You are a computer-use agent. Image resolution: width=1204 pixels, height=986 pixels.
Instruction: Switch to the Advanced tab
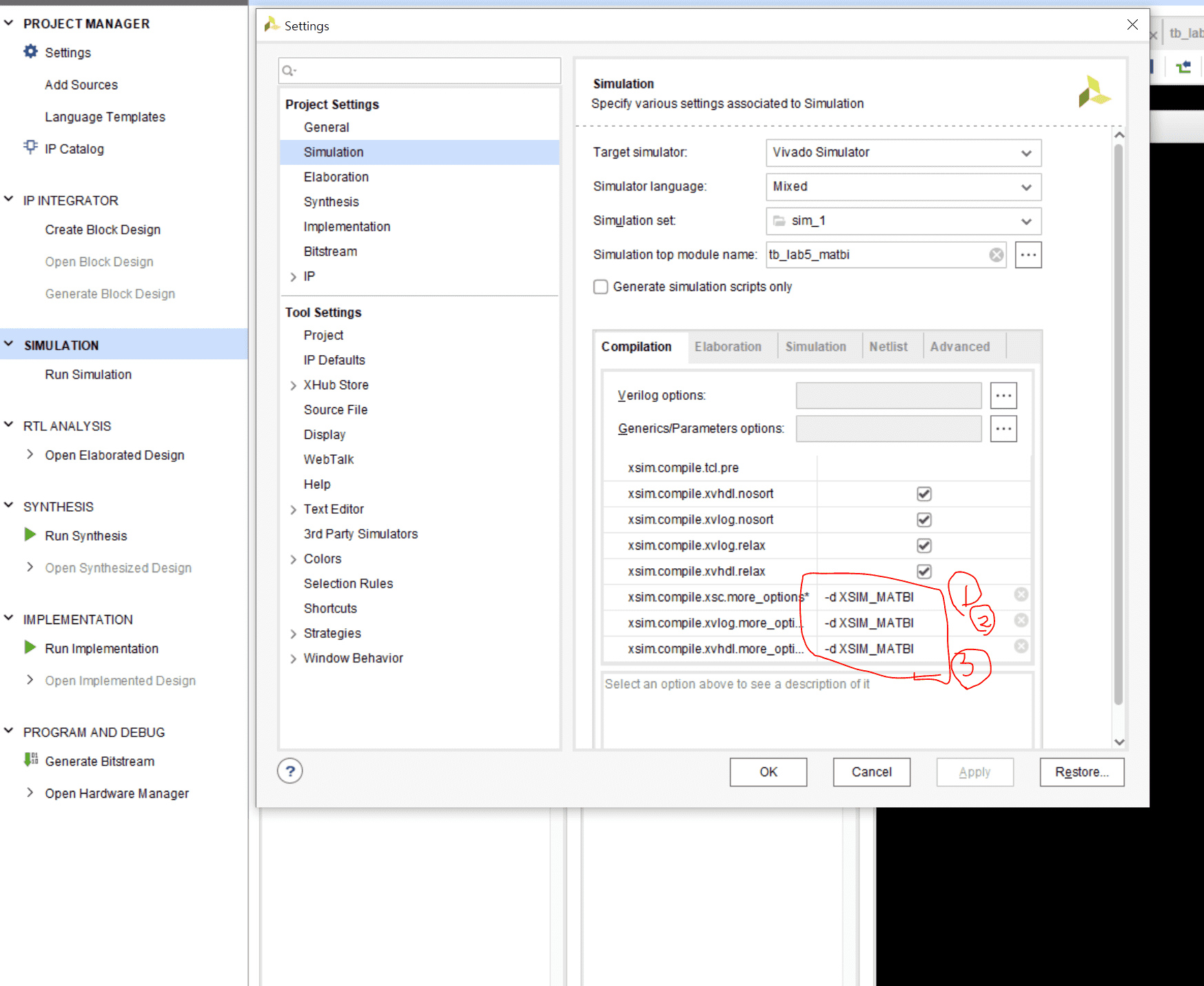tap(960, 347)
